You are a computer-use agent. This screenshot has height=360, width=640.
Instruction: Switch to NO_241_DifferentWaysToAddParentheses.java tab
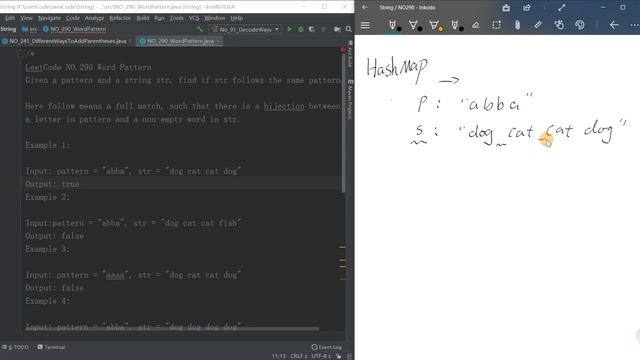click(67, 41)
